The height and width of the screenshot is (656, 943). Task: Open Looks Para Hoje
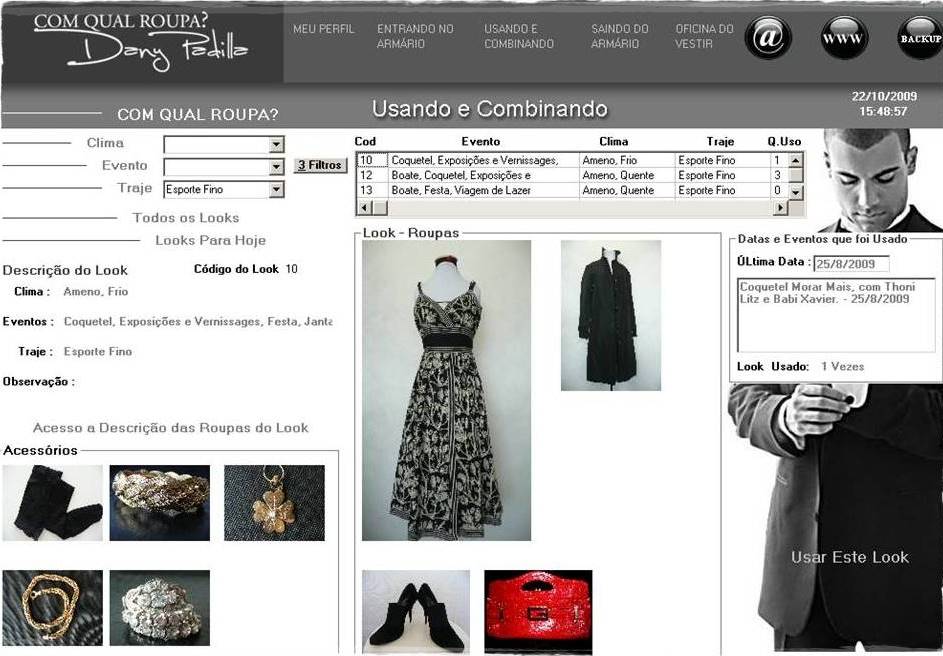(x=210, y=240)
